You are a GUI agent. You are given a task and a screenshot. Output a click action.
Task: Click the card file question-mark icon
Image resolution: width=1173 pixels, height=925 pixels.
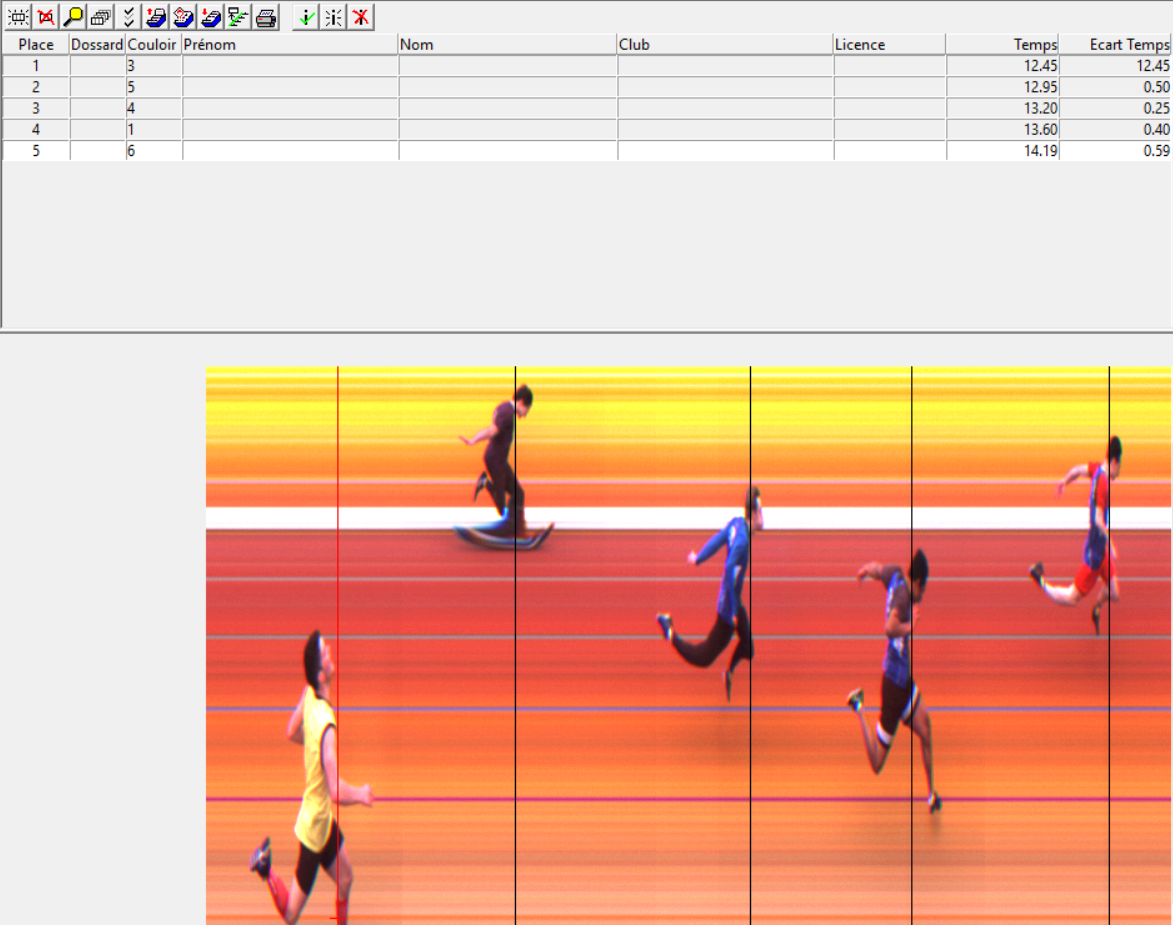pos(183,17)
